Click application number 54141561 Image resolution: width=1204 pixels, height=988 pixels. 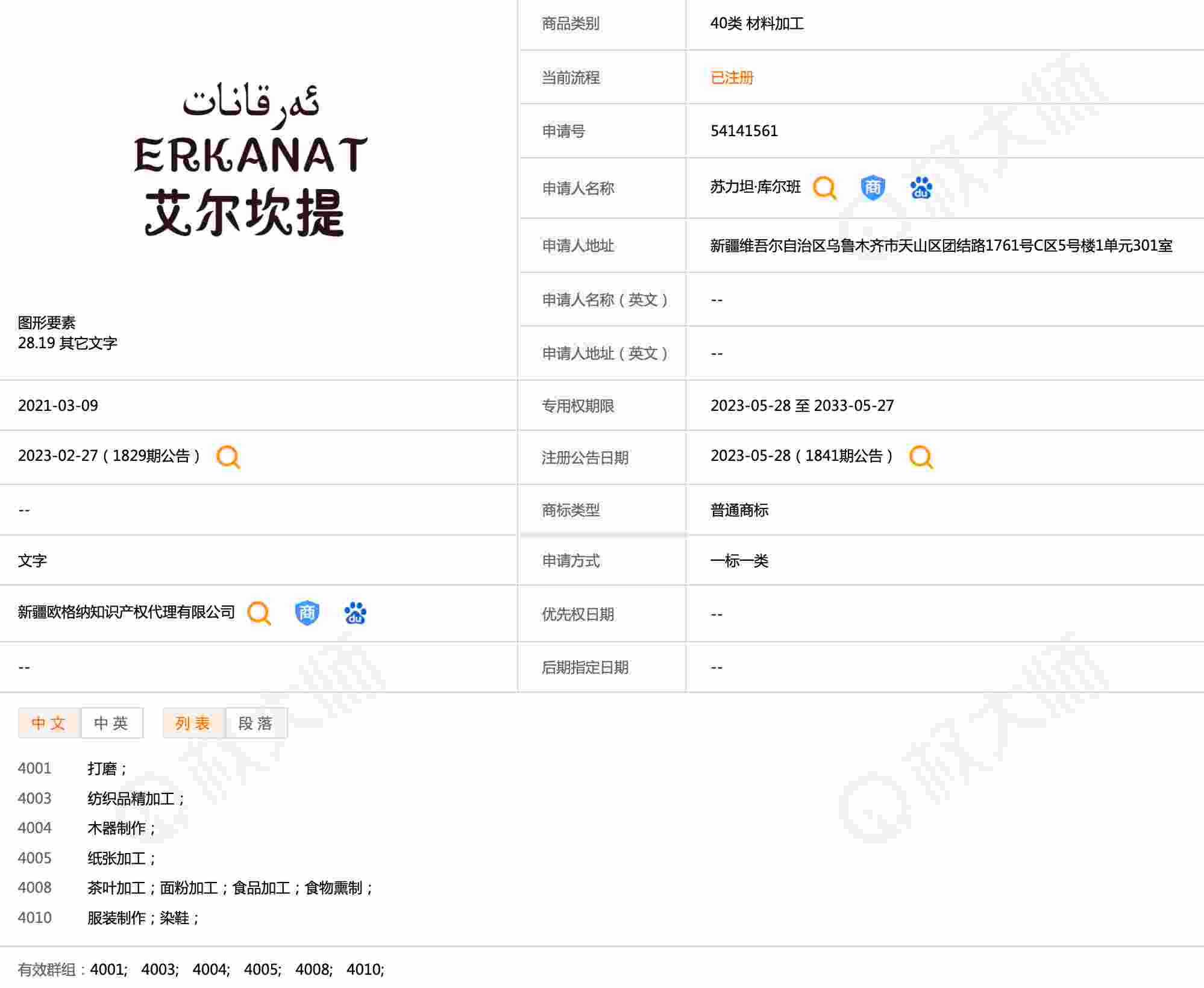(744, 131)
